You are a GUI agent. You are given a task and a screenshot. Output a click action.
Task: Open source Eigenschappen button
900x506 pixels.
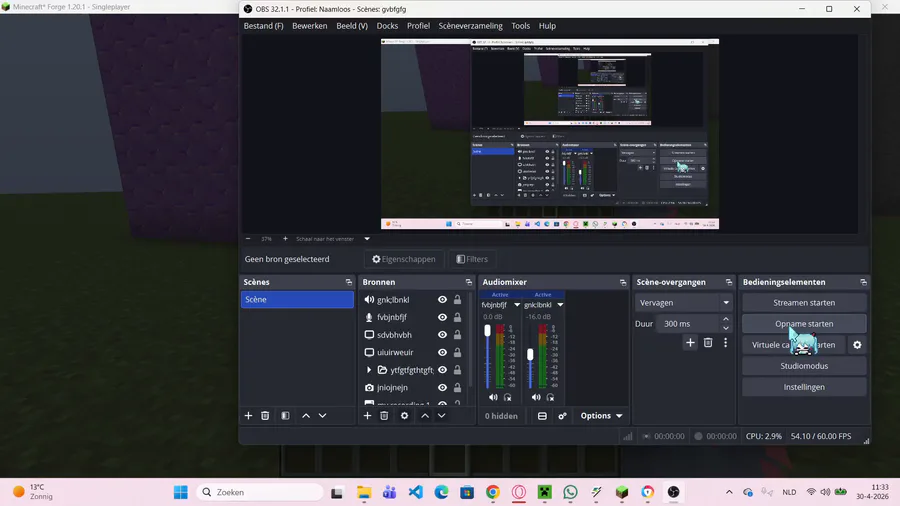(404, 259)
